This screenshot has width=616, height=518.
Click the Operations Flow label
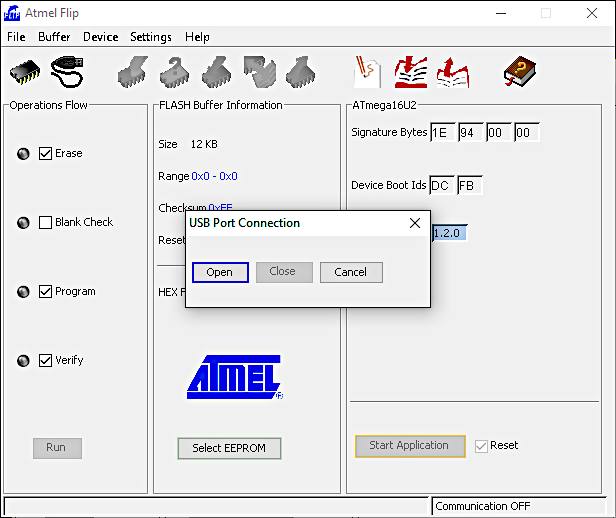point(48,105)
